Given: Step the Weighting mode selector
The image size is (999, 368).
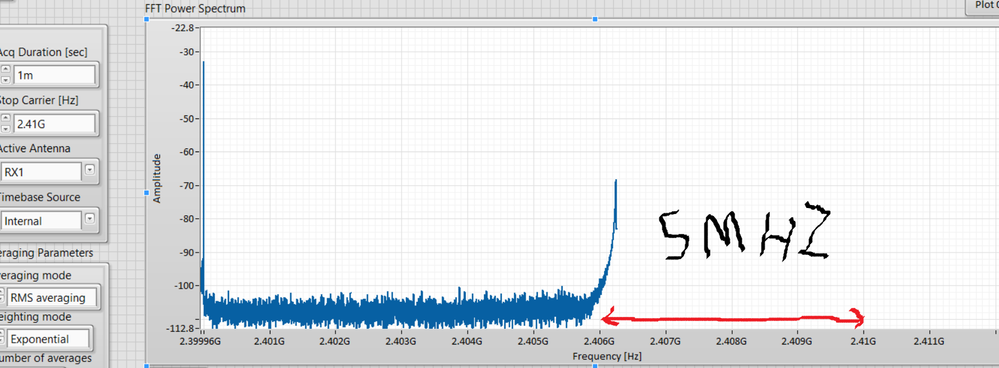Looking at the screenshot, I should pyautogui.click(x=2, y=338).
